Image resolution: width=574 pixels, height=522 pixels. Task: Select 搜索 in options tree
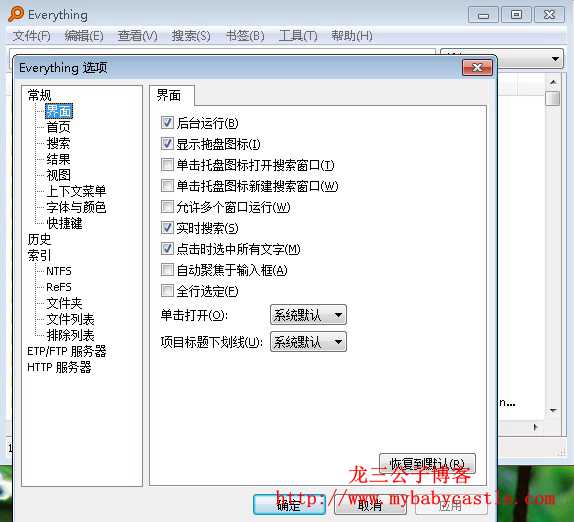[59, 143]
